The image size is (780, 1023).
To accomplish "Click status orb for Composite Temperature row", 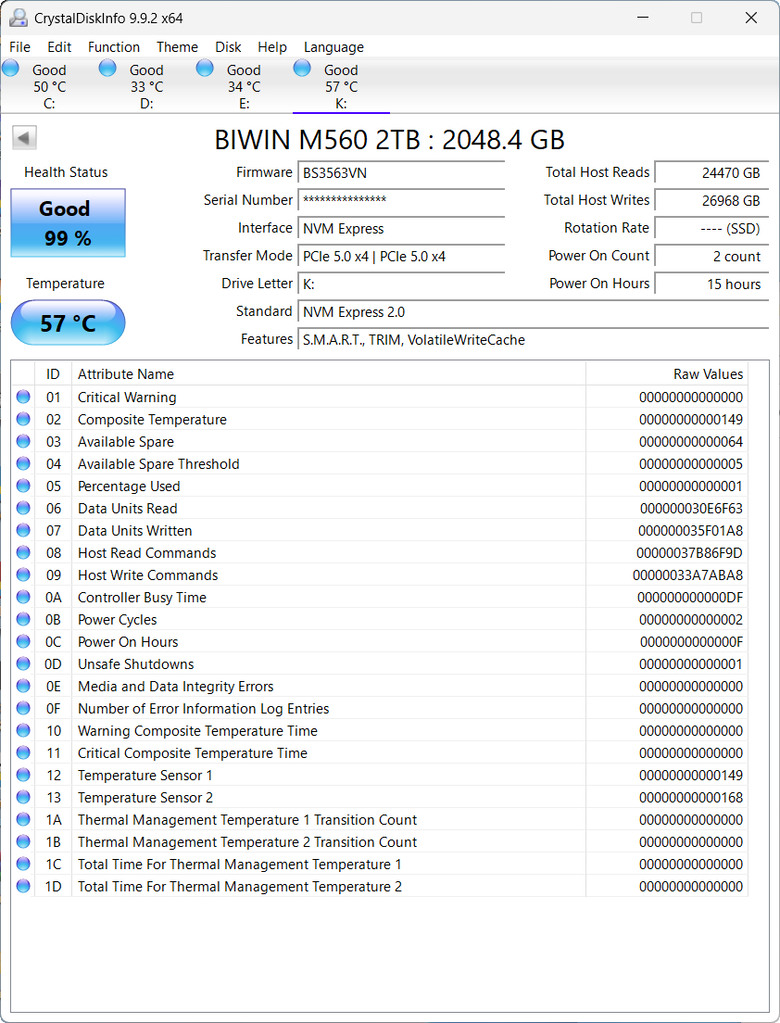I will coord(23,419).
